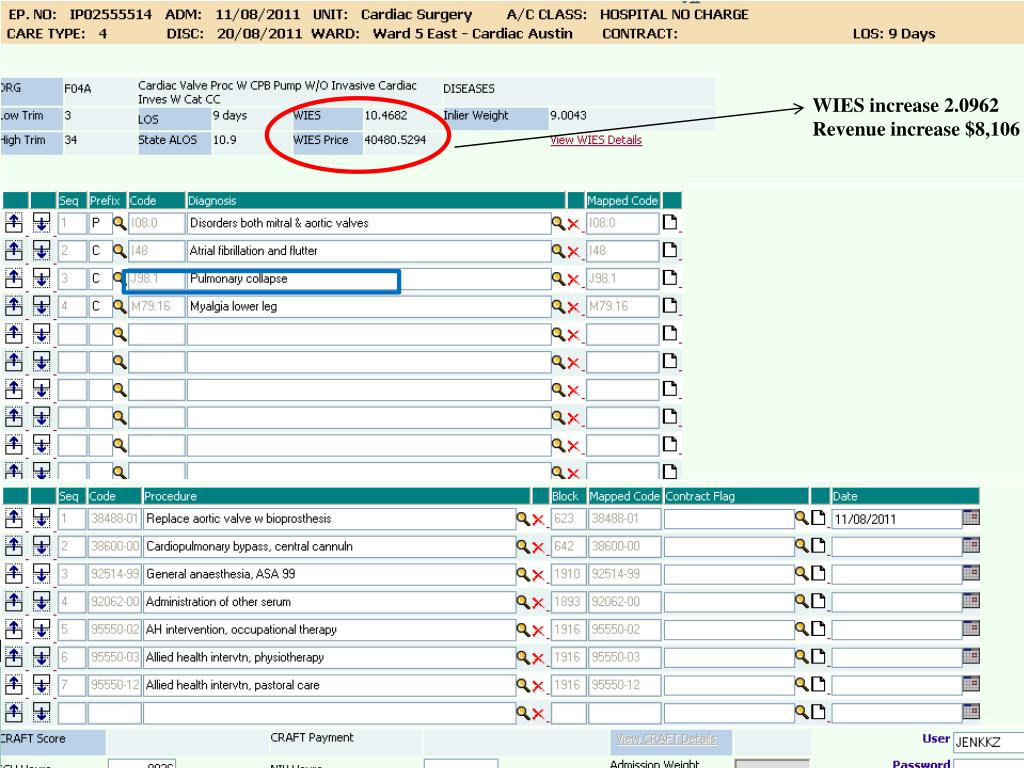Click the Mapped Code header in diagnosis table
Image resolution: width=1024 pixels, height=768 pixels.
622,200
